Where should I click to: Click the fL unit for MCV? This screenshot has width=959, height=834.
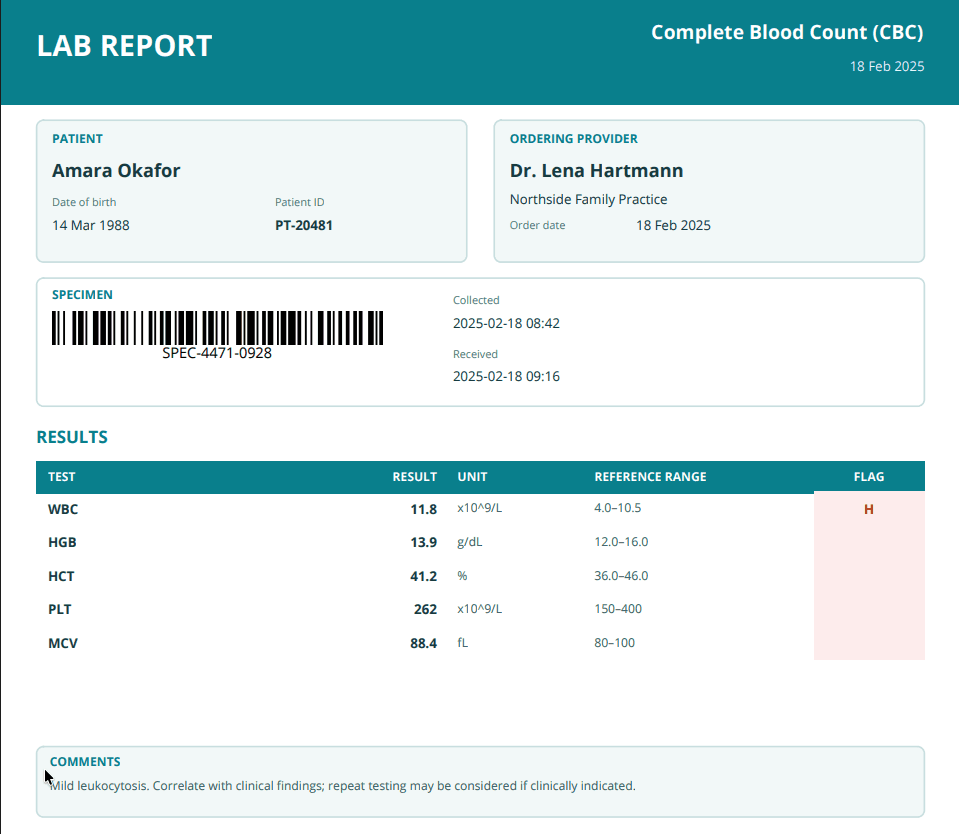point(462,643)
